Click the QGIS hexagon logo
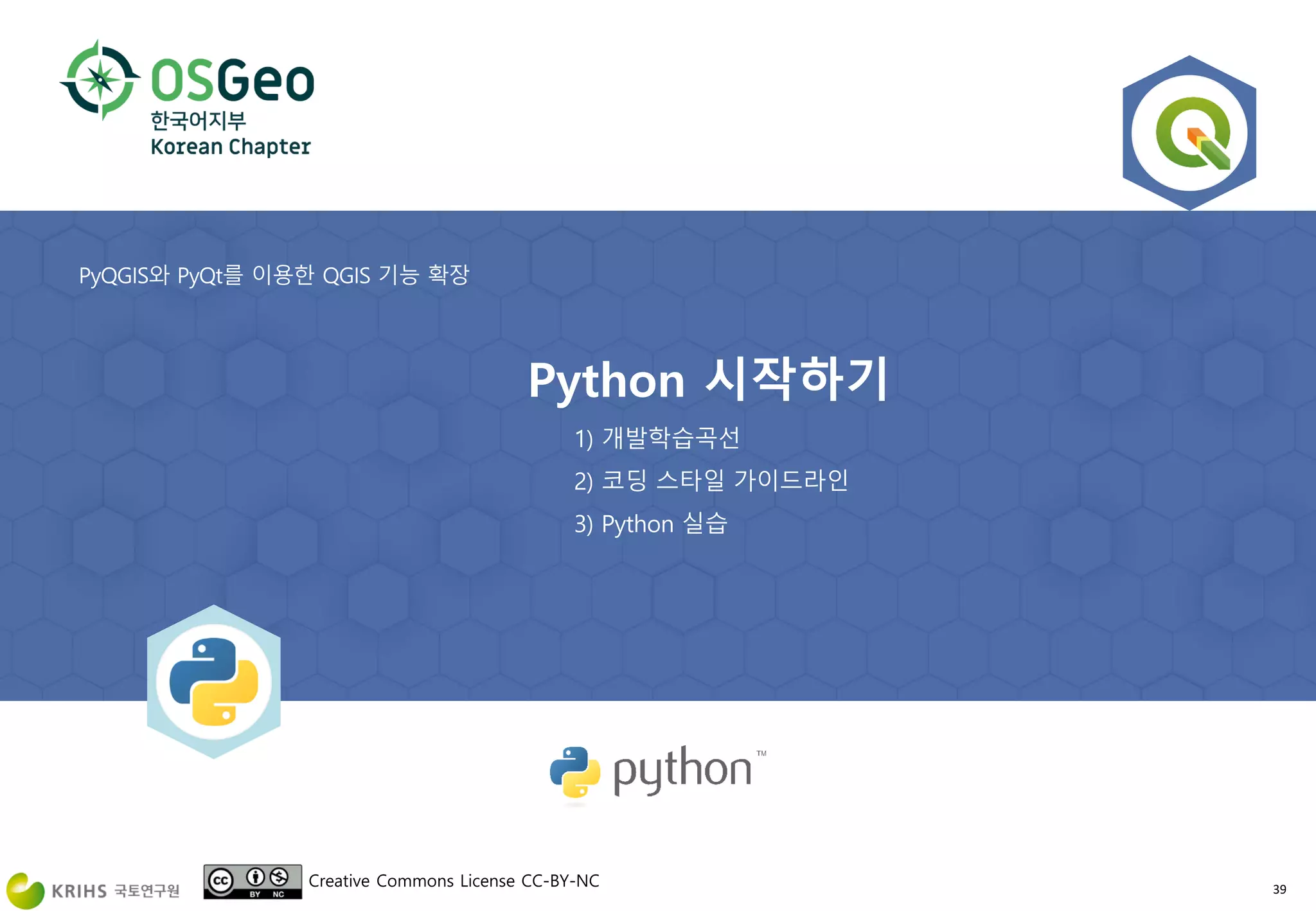Viewport: 1316px width, 911px height. [1189, 133]
